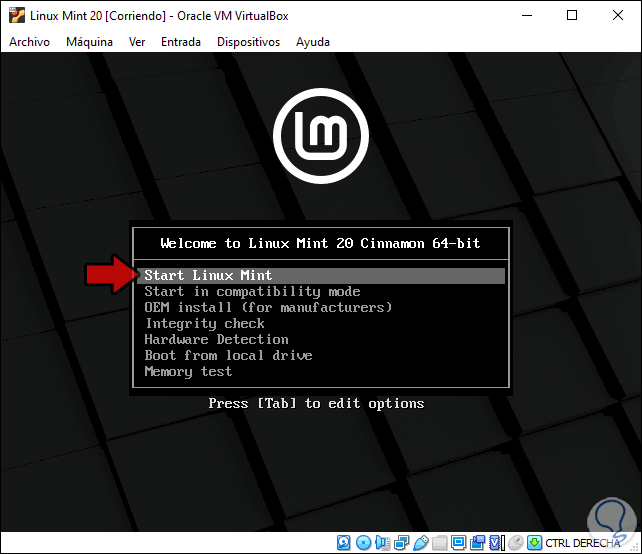
Task: Click Press [Tab] to edit options text
Action: [x=316, y=404]
